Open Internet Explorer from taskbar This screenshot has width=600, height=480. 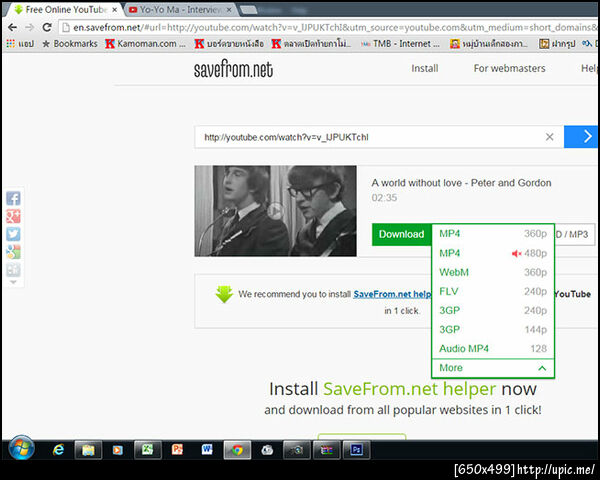59,450
